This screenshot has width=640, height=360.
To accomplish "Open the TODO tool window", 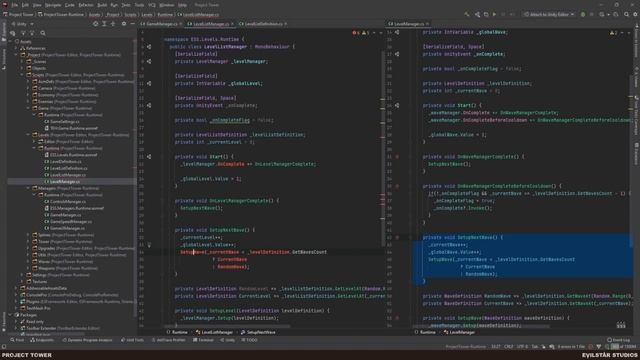I will (x=250, y=340).
